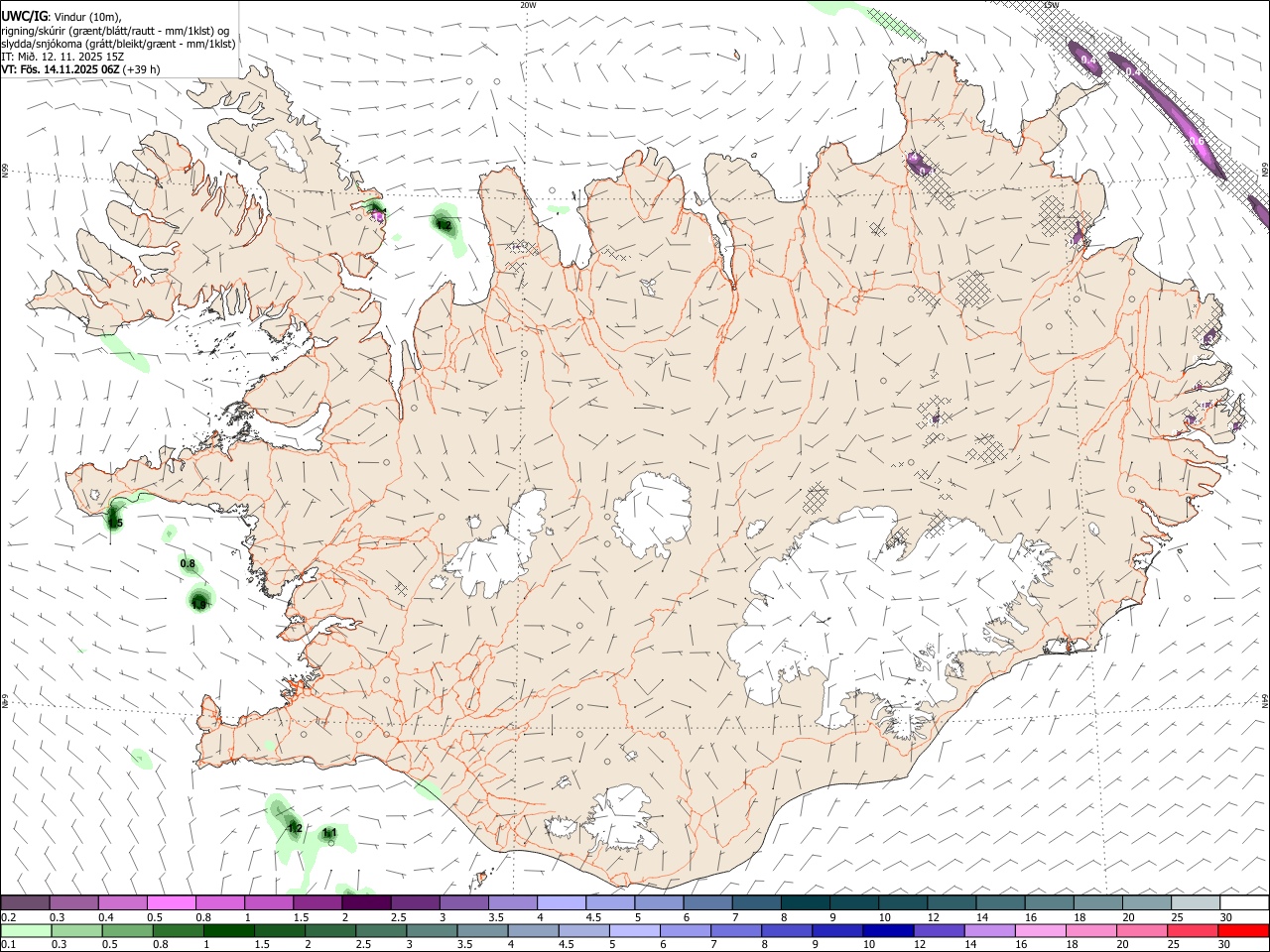Select the purple 12 swatch, bottom legend row
This screenshot has height=952, width=1270.
click(938, 931)
